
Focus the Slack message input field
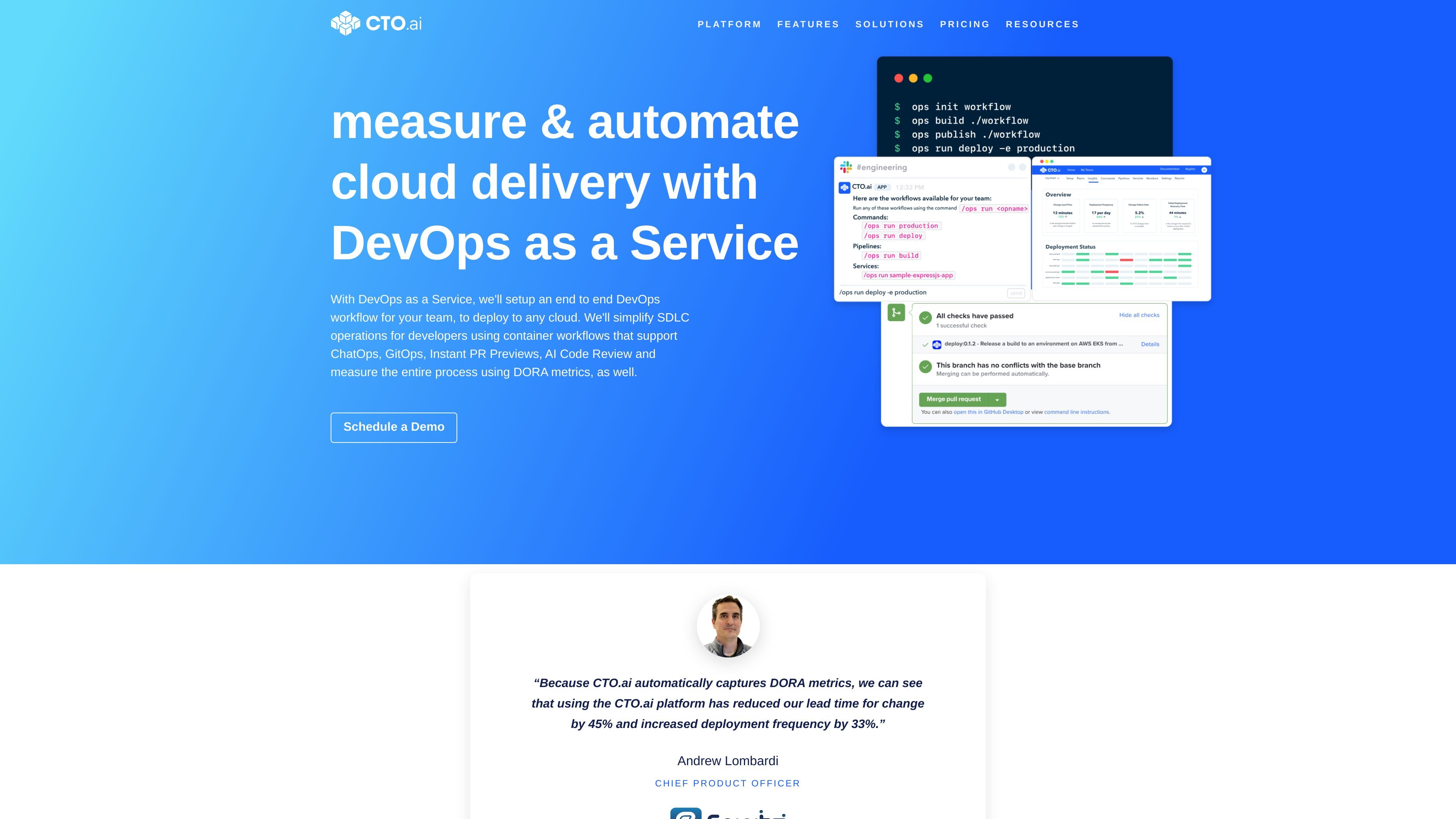[921, 293]
